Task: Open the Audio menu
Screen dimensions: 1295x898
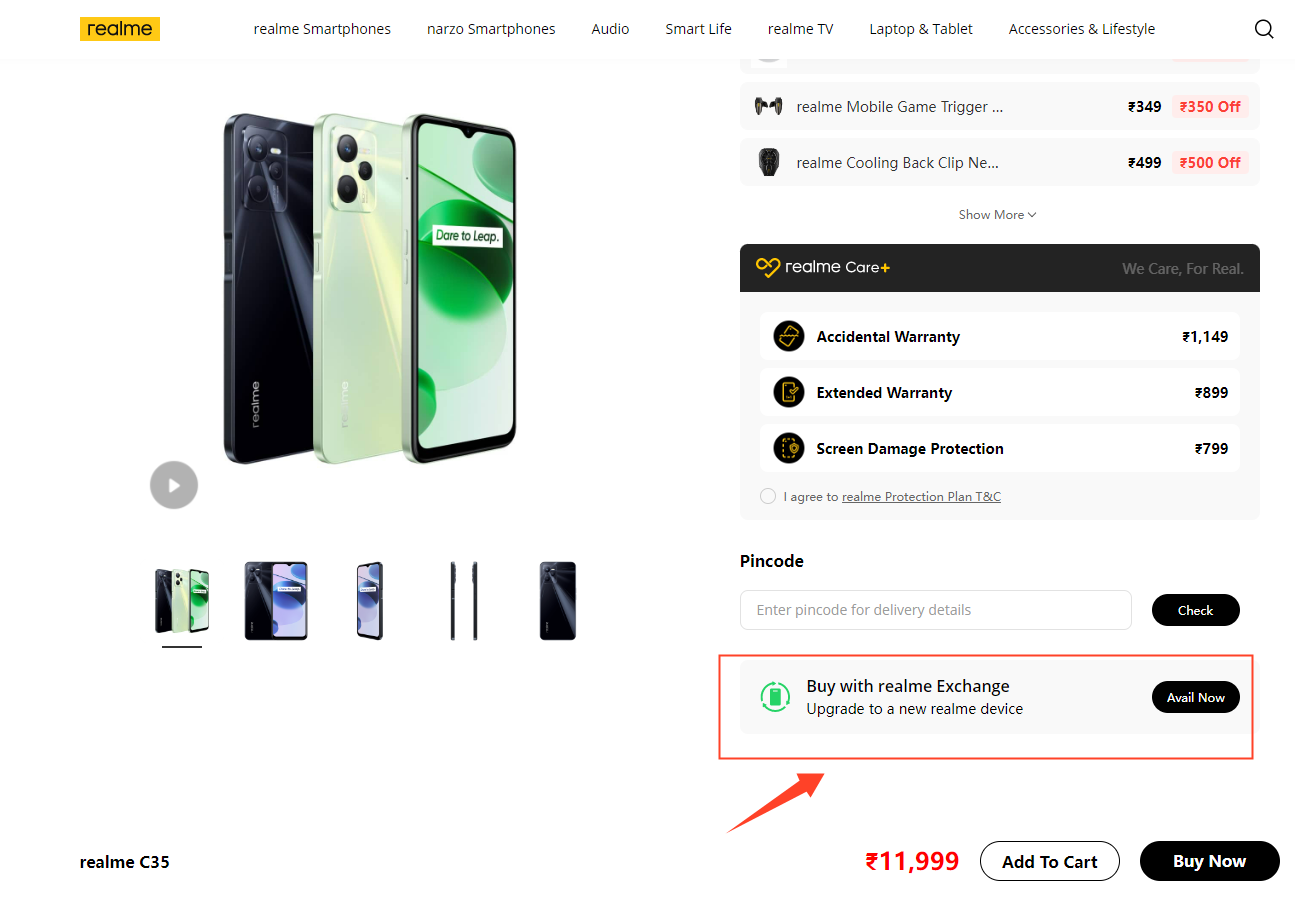Action: pyautogui.click(x=610, y=29)
